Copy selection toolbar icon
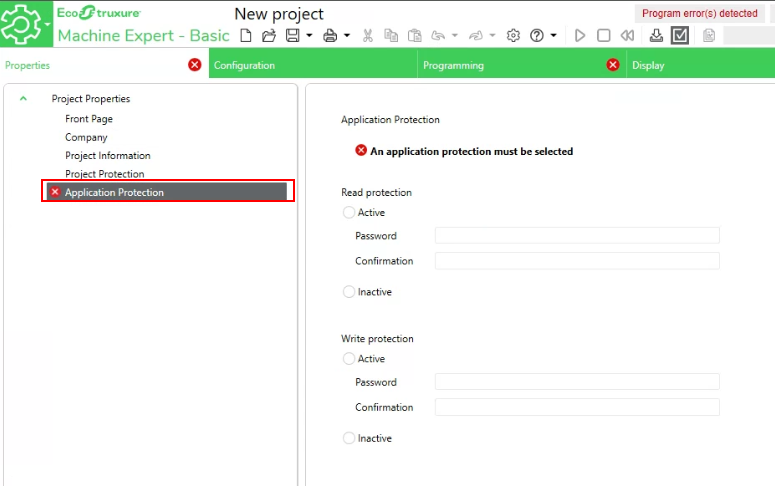Screen dimensions: 775x486 click(x=391, y=36)
